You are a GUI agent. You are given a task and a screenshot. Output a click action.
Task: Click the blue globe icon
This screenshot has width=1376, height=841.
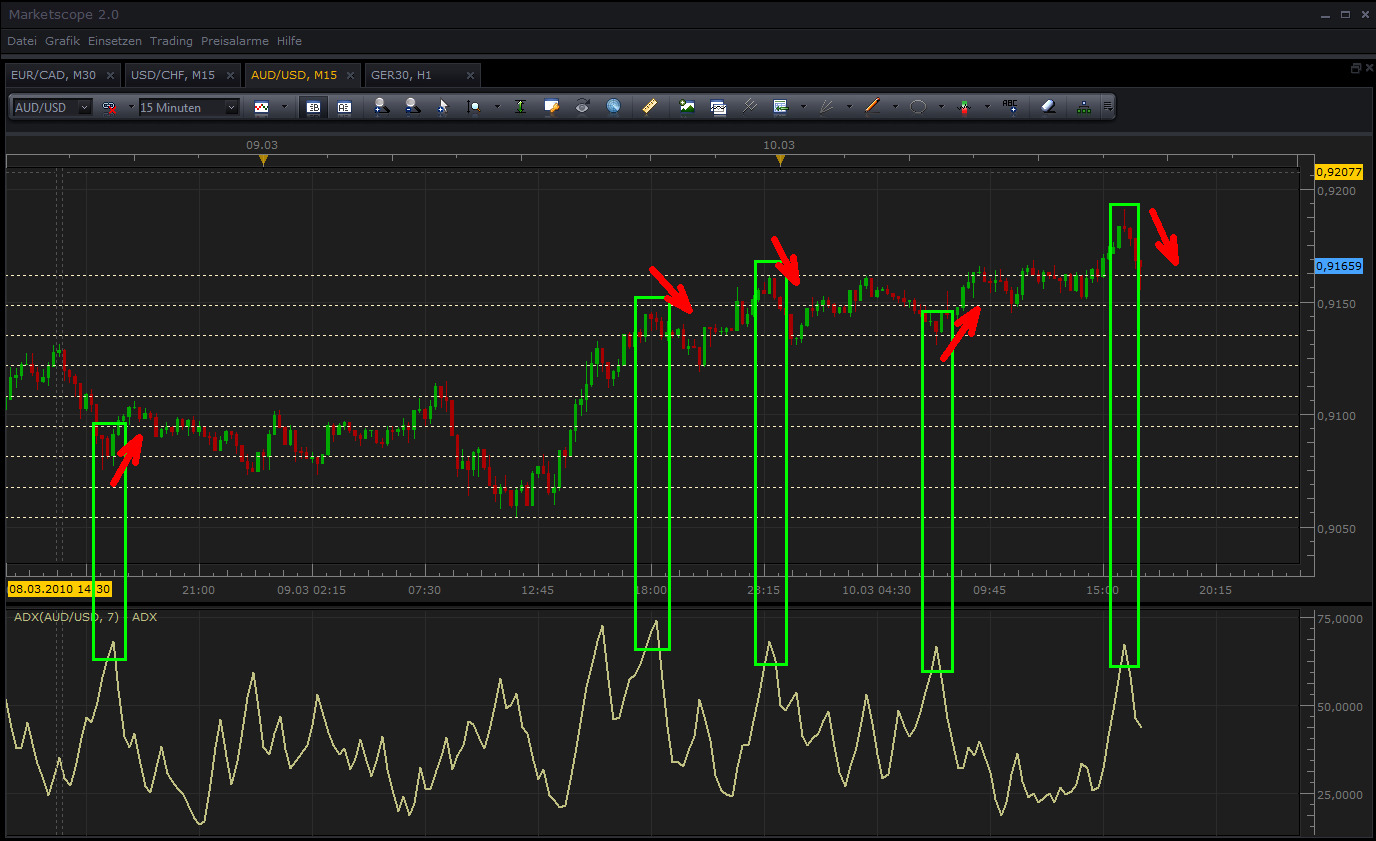(x=613, y=107)
